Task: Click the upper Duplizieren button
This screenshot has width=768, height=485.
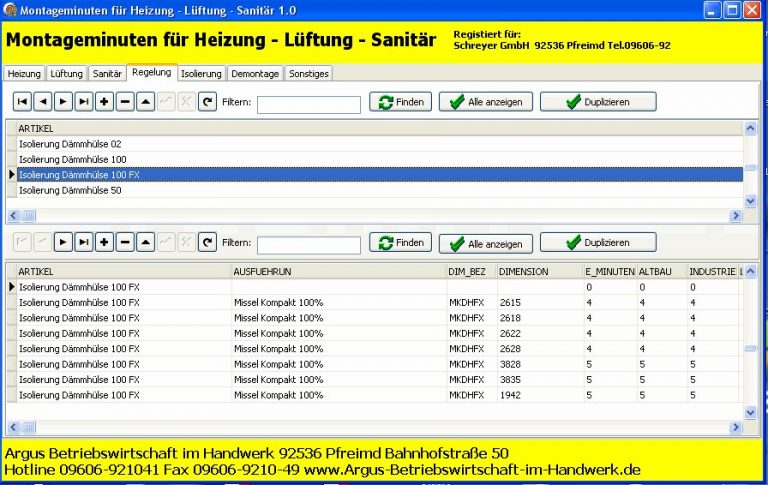Action: tap(598, 102)
